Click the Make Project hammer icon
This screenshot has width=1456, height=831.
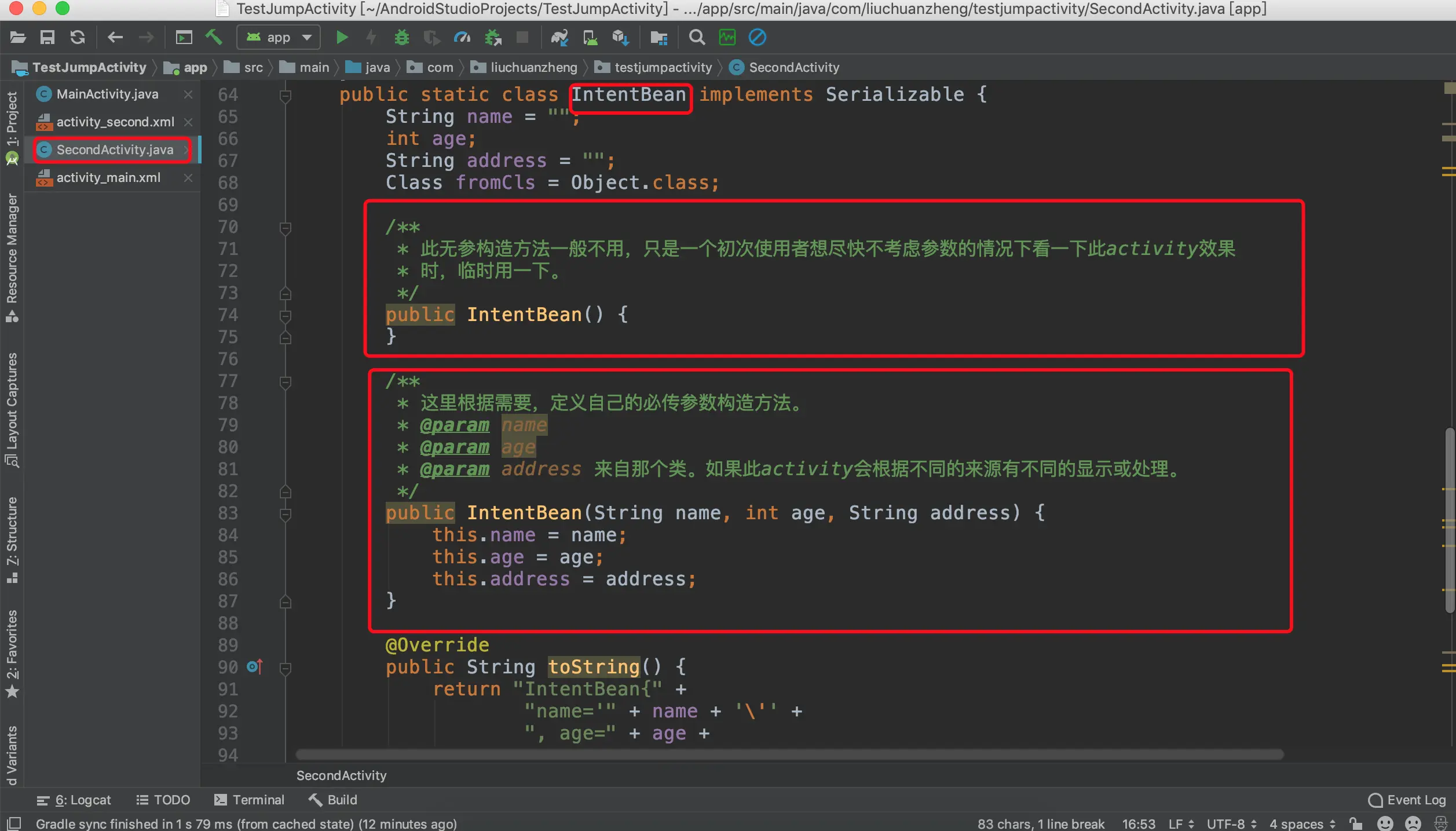[214, 38]
